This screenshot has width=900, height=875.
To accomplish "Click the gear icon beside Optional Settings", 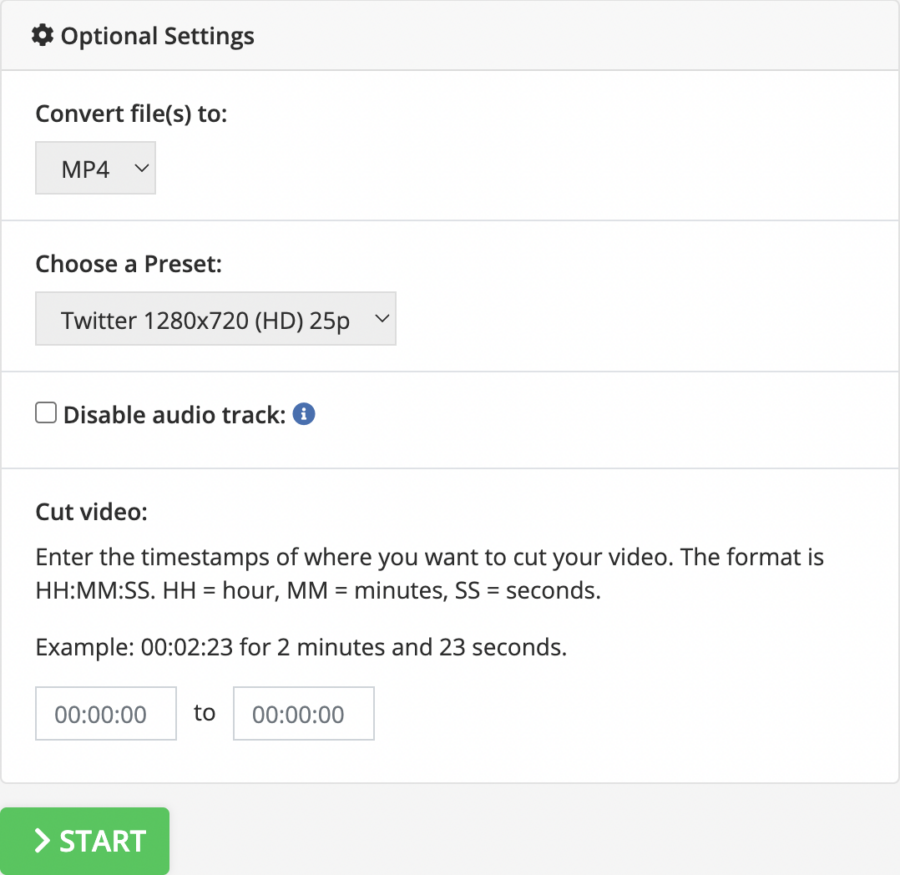I will [42, 36].
